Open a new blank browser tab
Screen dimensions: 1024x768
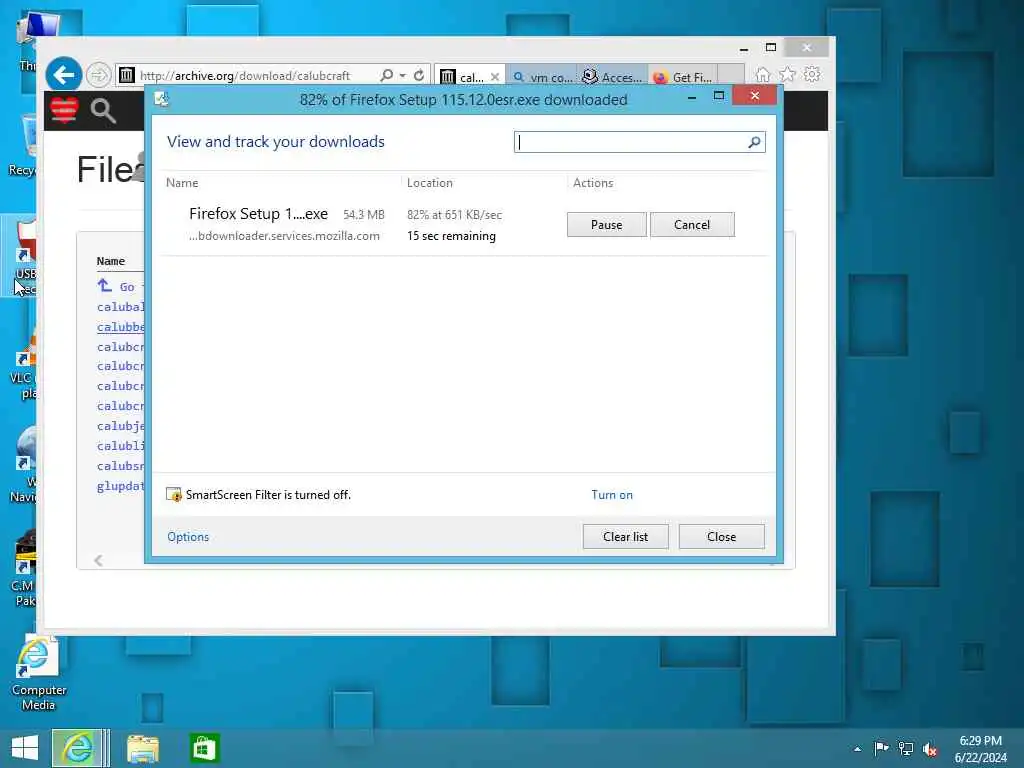click(731, 76)
